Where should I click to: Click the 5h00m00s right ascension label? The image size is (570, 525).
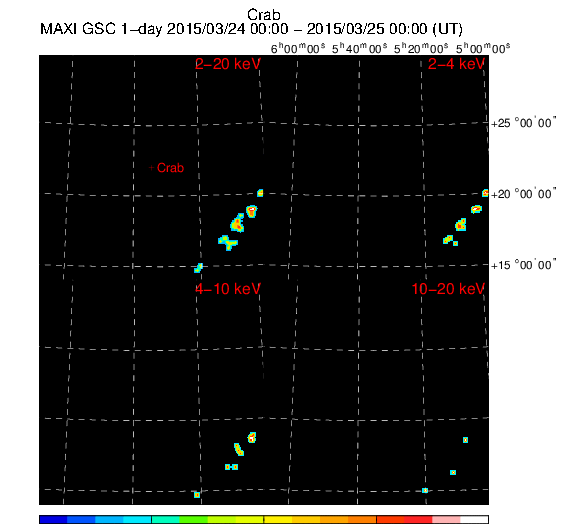pyautogui.click(x=483, y=48)
